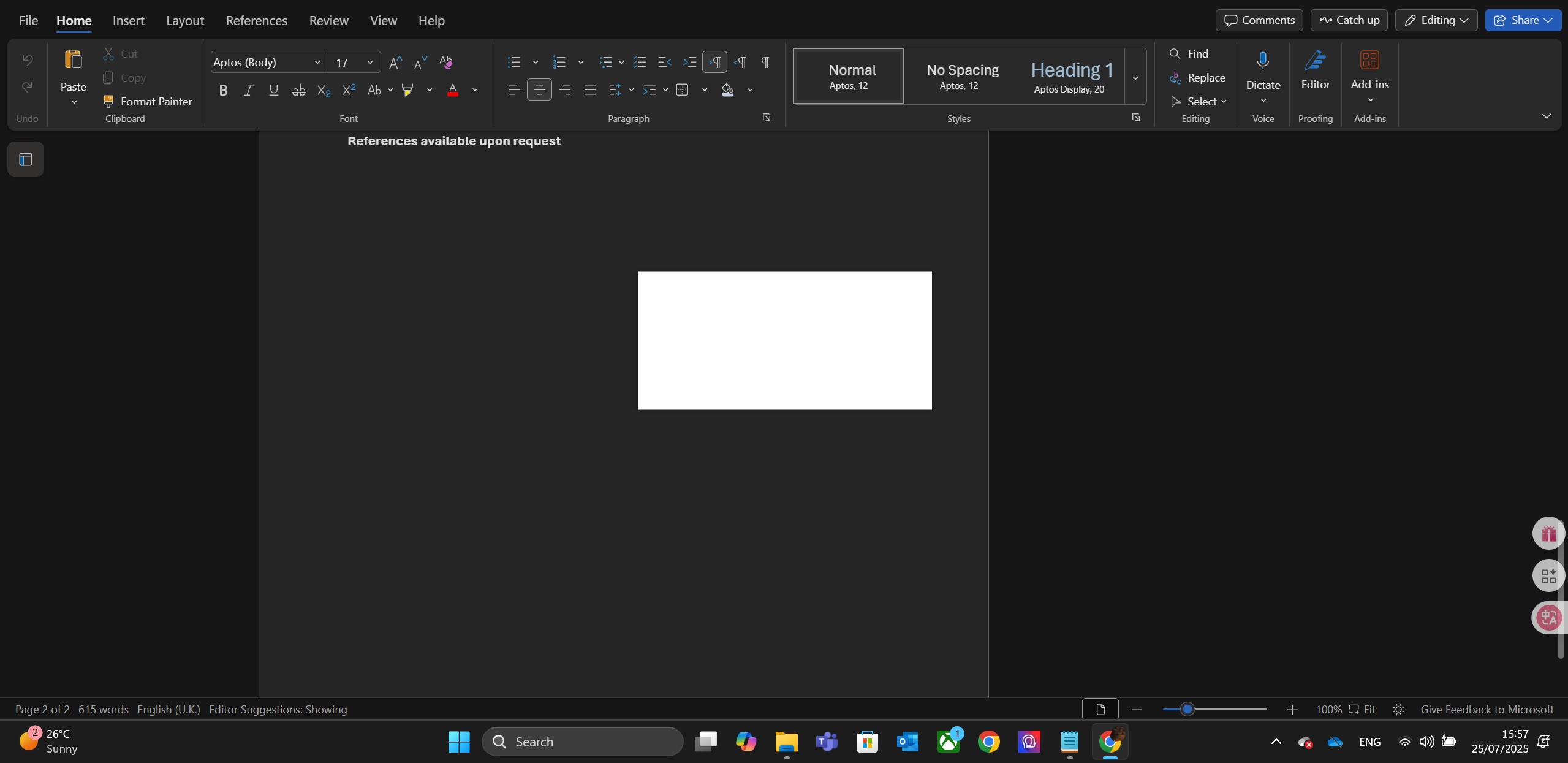
Task: Expand the Styles gallery
Action: coord(1135,77)
